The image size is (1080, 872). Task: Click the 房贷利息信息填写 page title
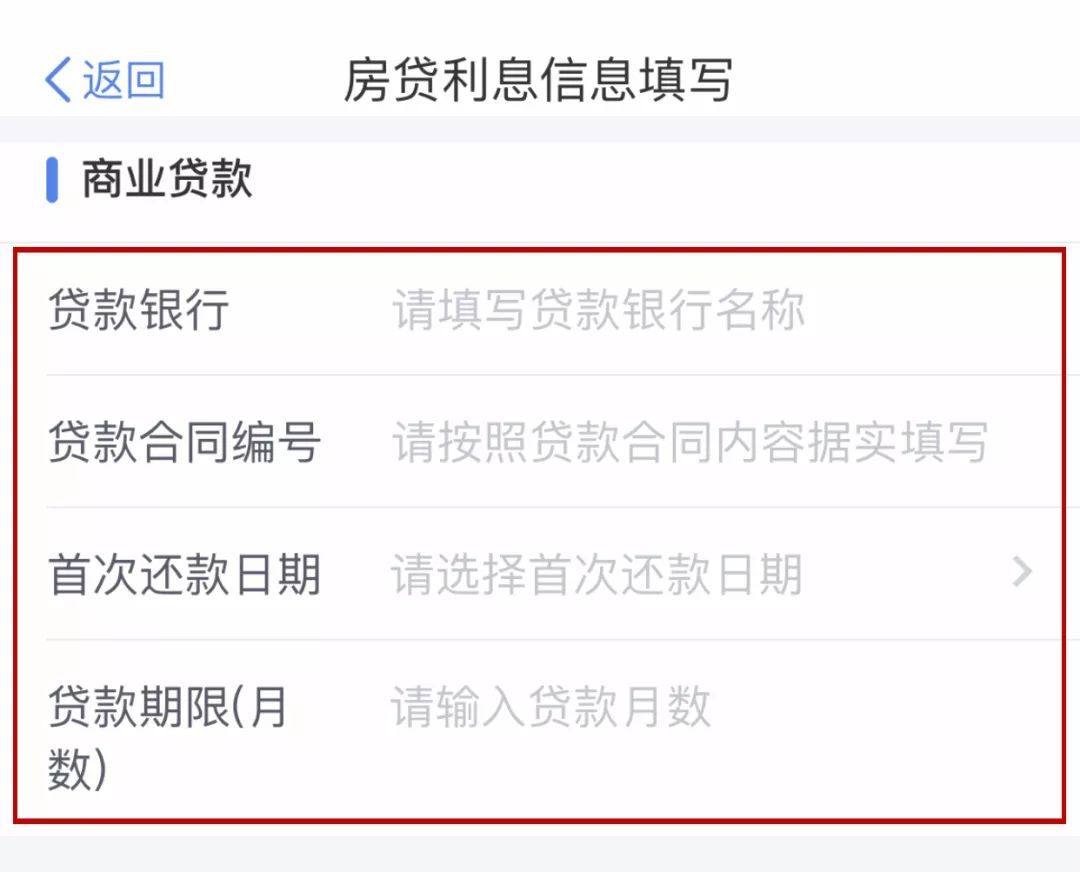(538, 80)
